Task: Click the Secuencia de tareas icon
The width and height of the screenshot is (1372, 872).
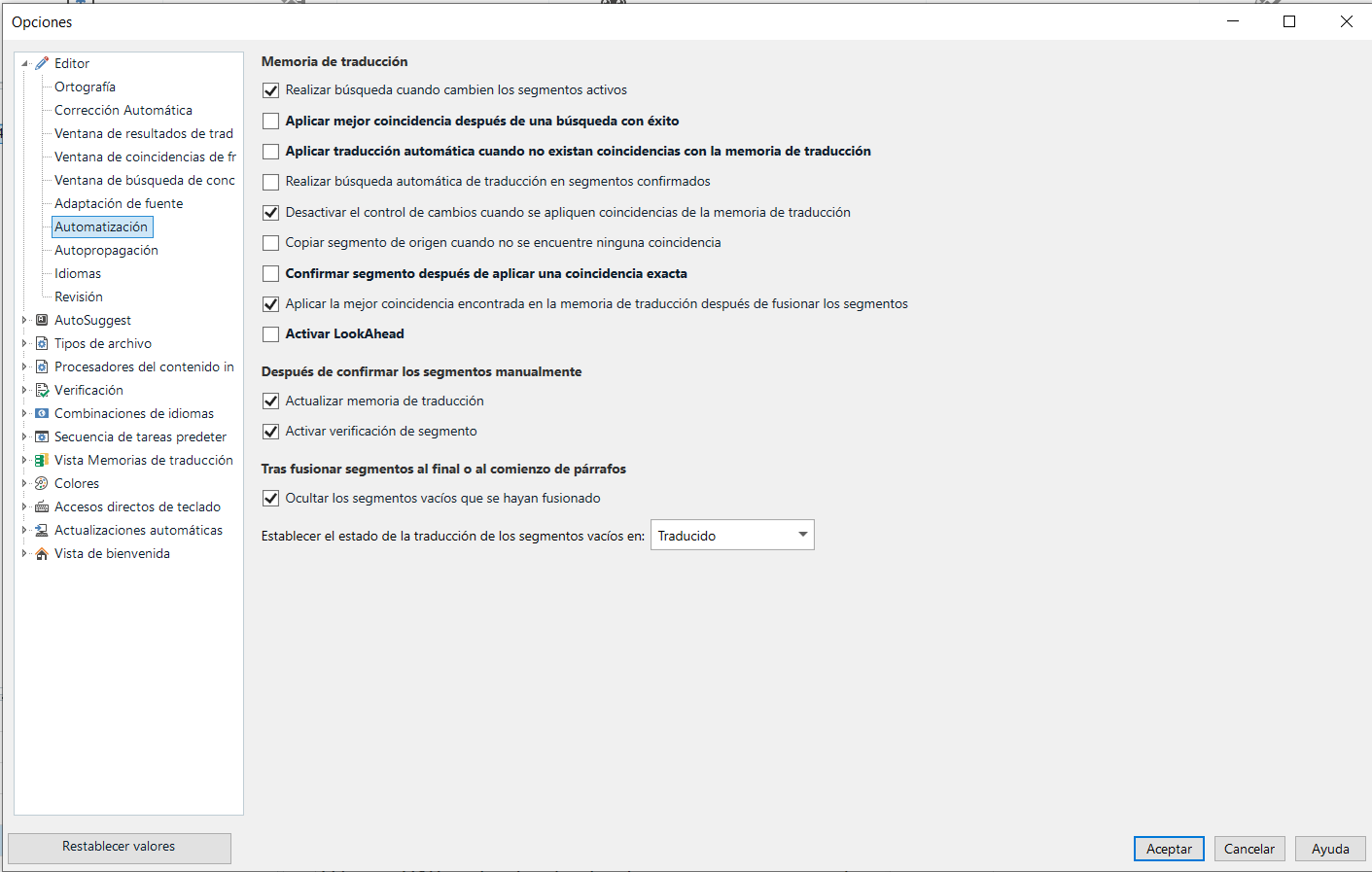Action: [x=42, y=436]
